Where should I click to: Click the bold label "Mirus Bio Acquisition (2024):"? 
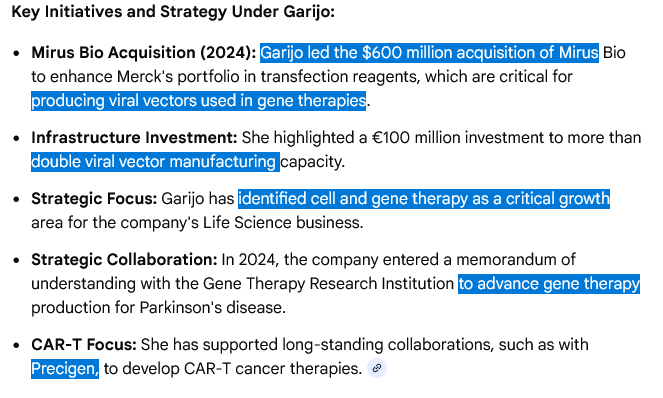pos(144,53)
